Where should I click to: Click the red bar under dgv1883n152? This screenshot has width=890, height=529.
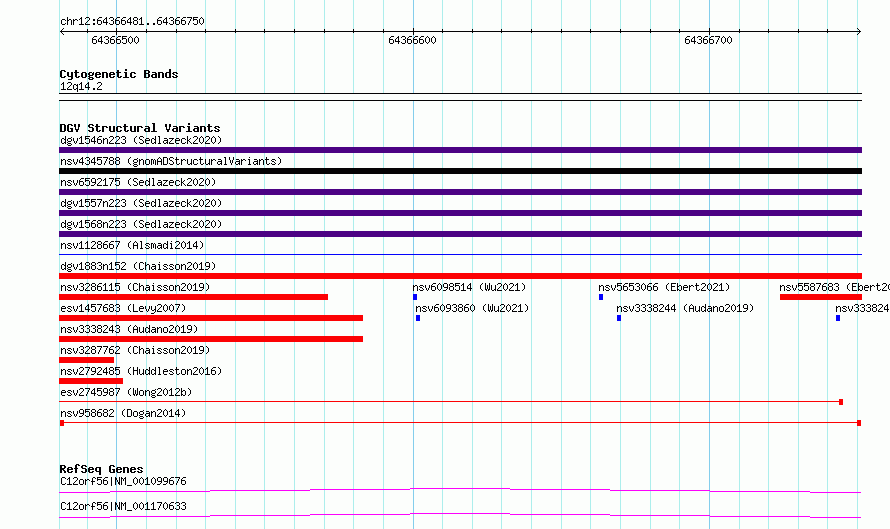pos(460,276)
